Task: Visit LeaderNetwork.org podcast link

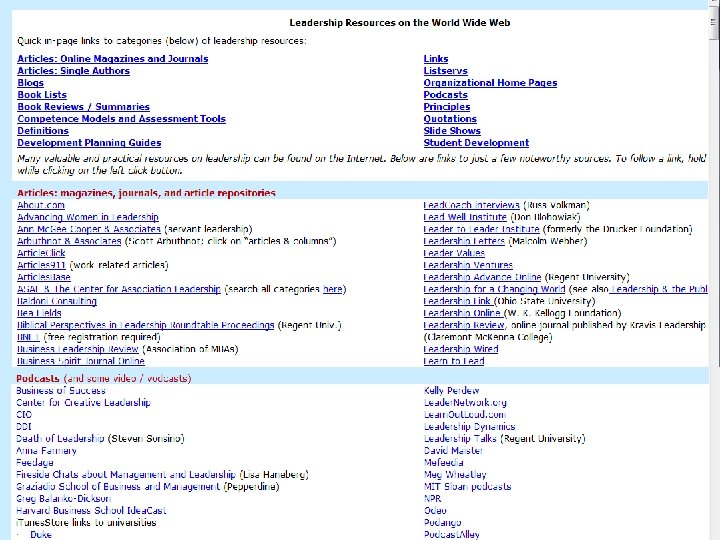Action: pos(465,402)
